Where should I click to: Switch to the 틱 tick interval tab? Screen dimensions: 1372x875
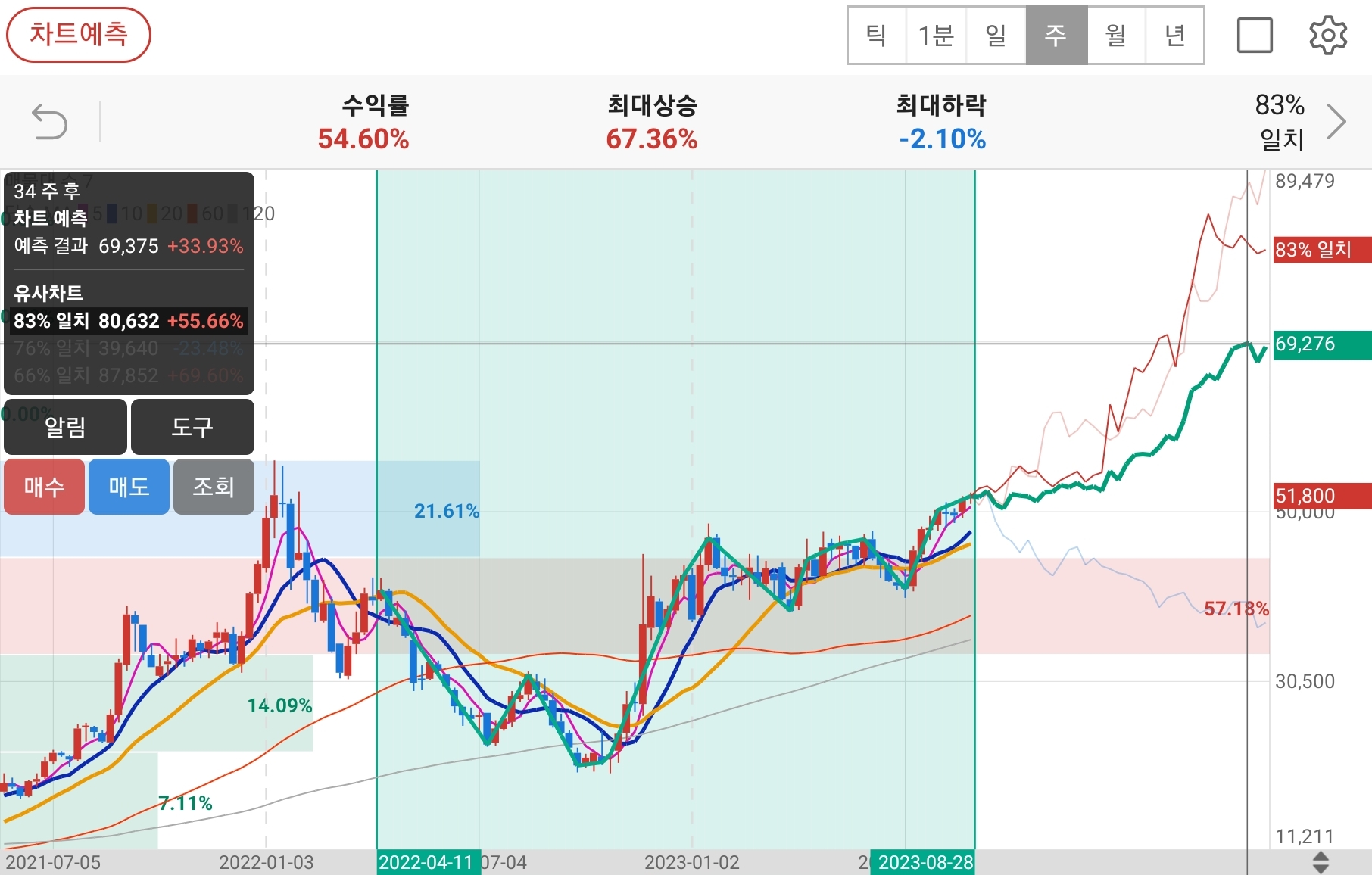click(x=877, y=36)
